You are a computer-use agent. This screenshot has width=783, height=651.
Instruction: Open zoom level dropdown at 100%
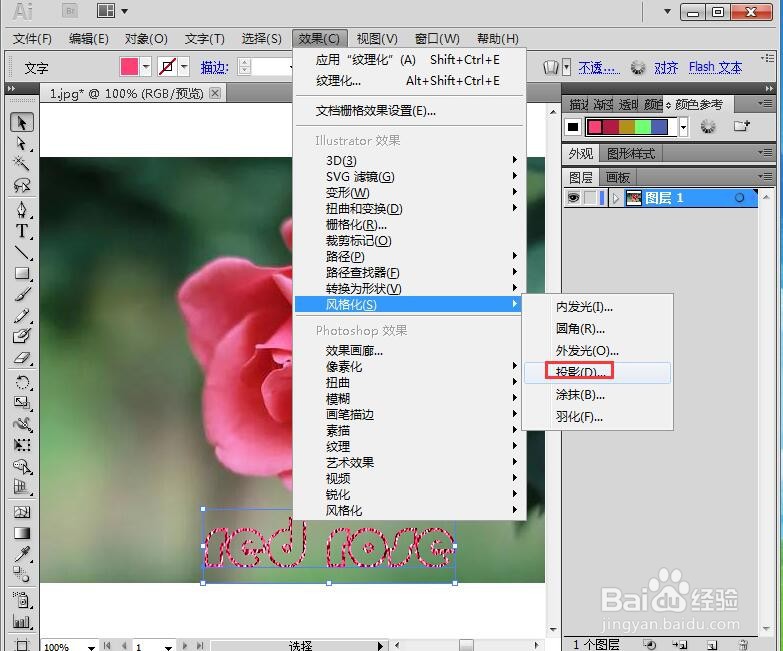tap(90, 647)
